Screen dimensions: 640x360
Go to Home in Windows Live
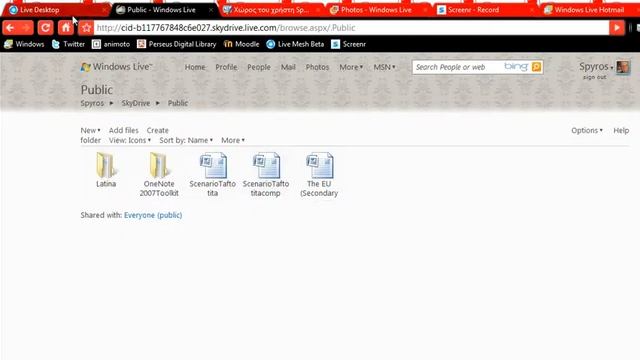tap(195, 67)
